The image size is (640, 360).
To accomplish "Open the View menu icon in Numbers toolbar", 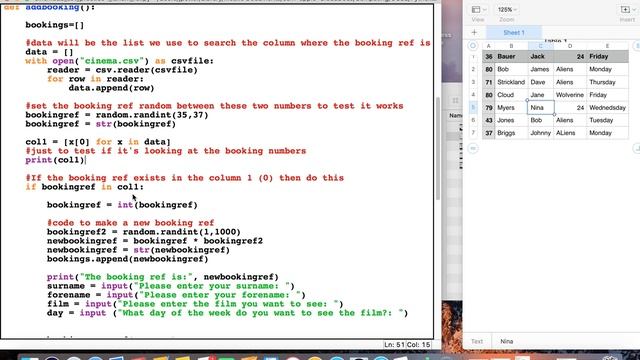I will coord(478,9).
